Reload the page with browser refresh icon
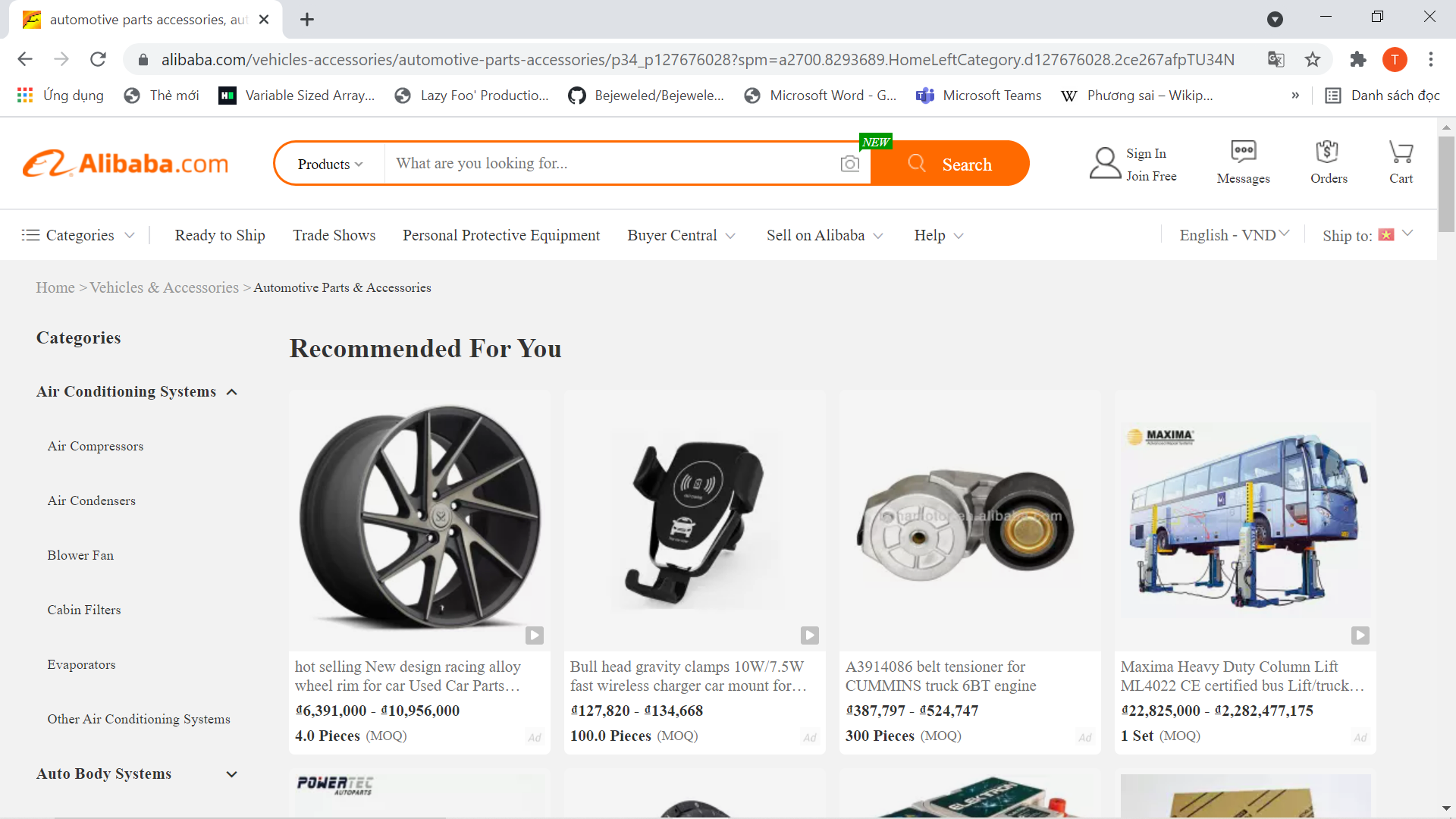Screen dimensions: 1456x819 point(98,59)
